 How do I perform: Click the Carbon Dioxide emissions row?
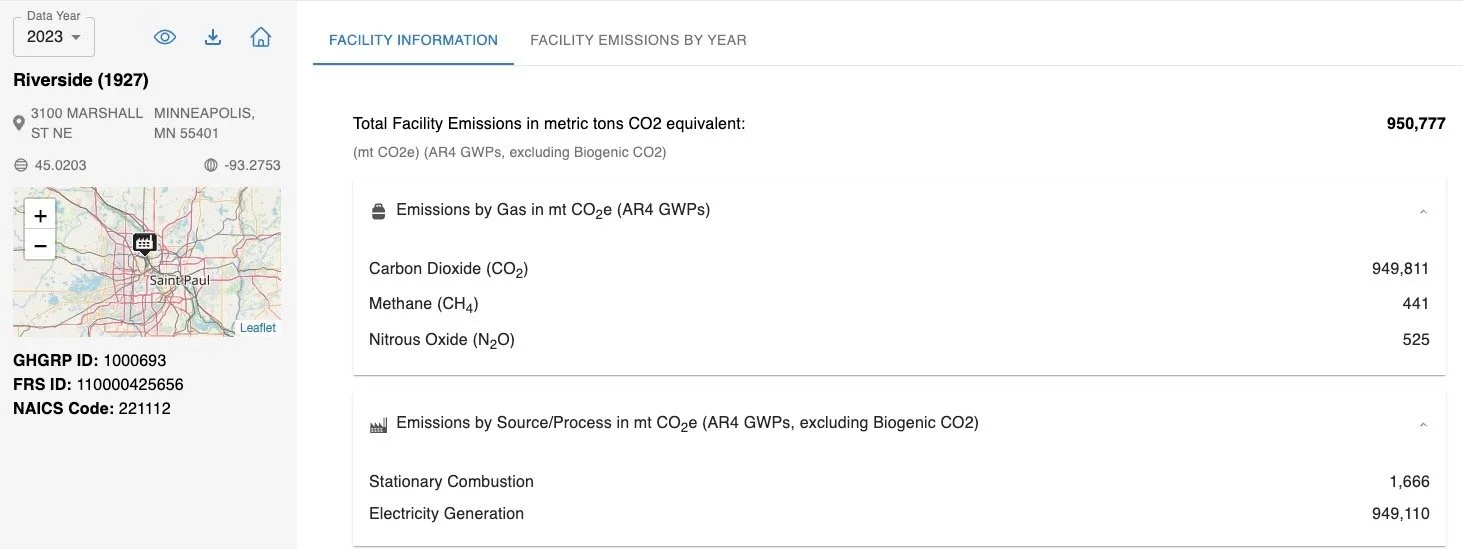448,269
